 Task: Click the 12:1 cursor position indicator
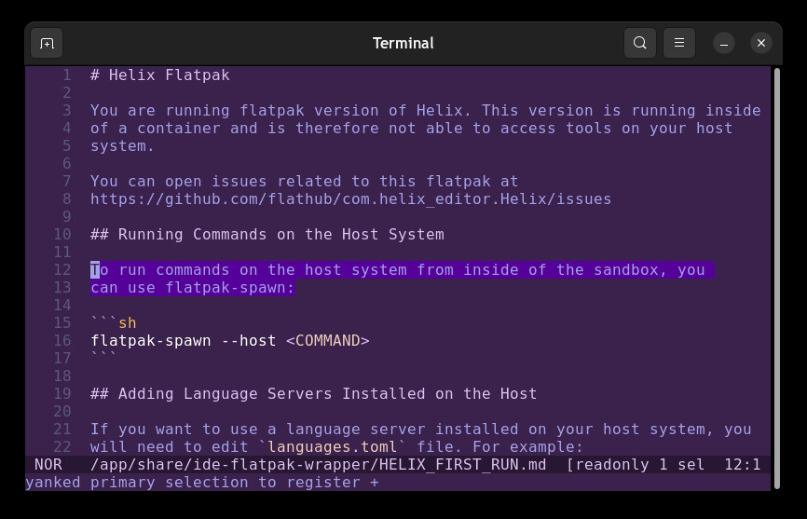[742, 465]
